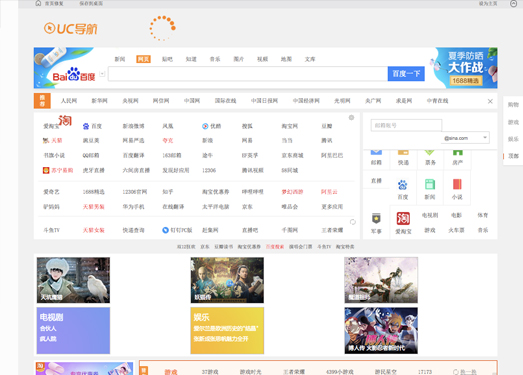This screenshot has height=375, width=523.
Task: Click the UC导航 logo
Action: [x=70, y=28]
